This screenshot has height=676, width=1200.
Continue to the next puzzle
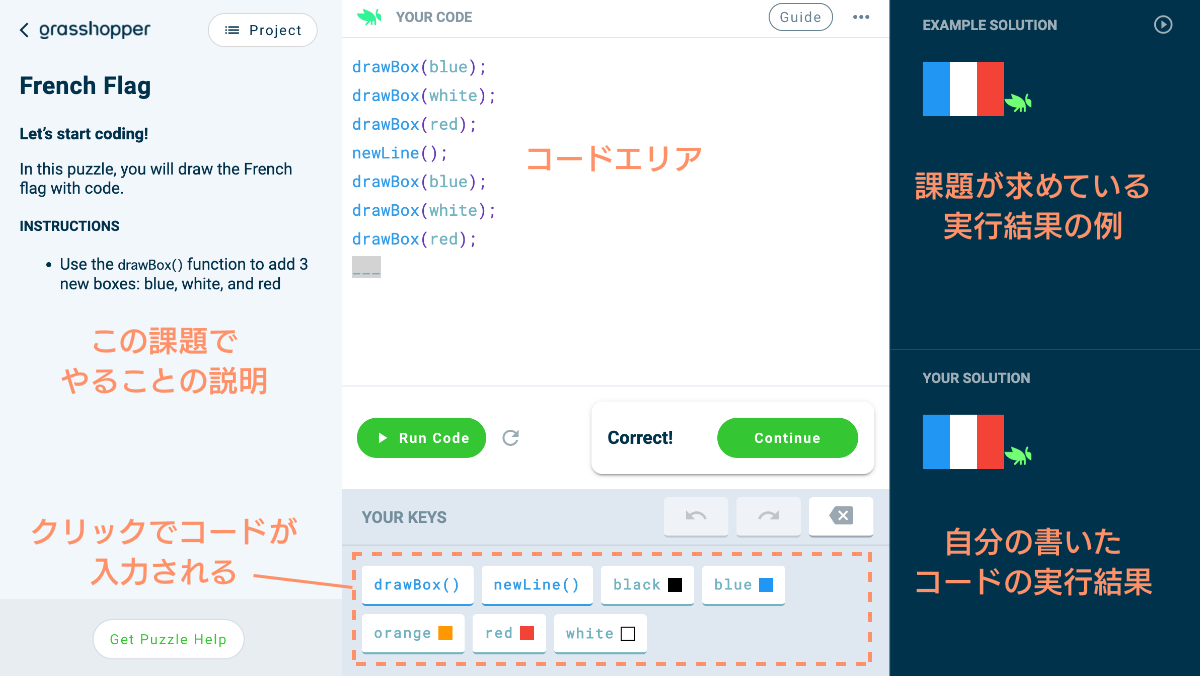[x=787, y=437]
